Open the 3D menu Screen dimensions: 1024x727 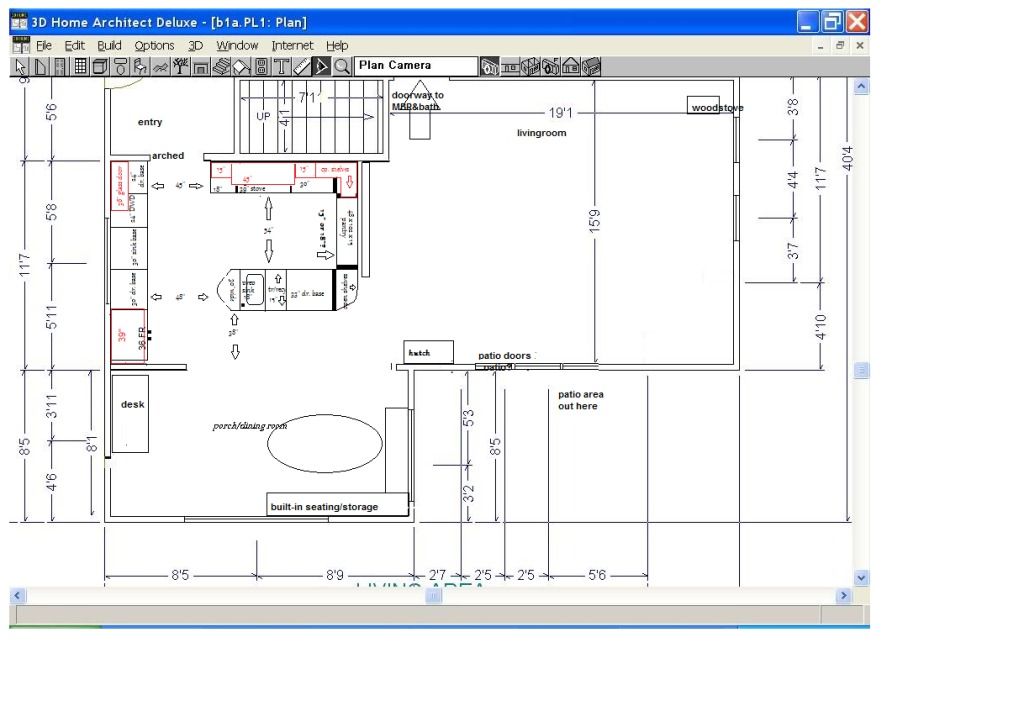pos(195,46)
